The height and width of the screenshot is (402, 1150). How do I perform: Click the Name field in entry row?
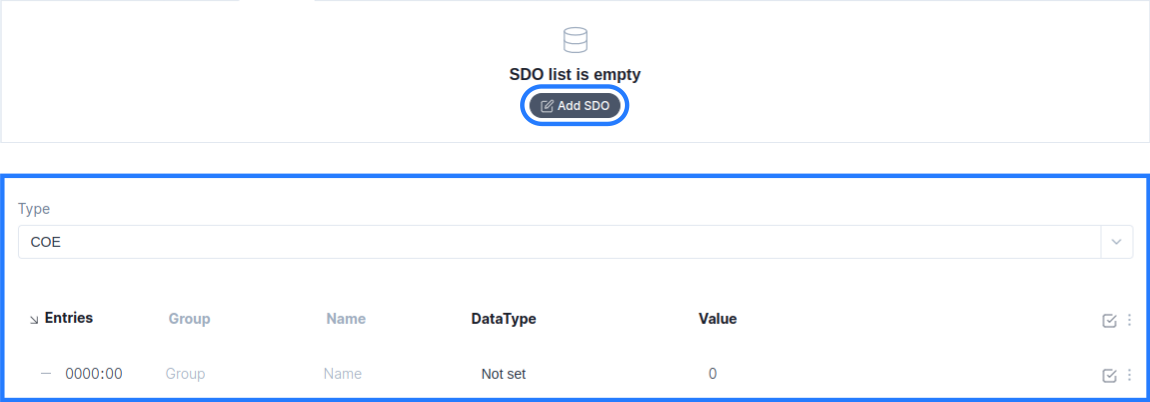(x=343, y=373)
